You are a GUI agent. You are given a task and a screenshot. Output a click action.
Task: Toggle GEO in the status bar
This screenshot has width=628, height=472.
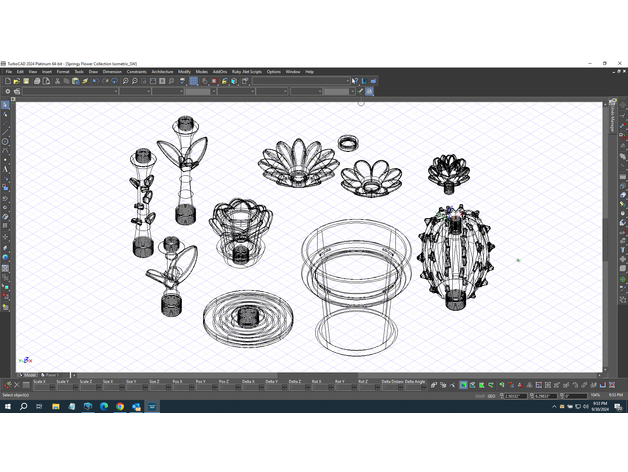tap(492, 396)
